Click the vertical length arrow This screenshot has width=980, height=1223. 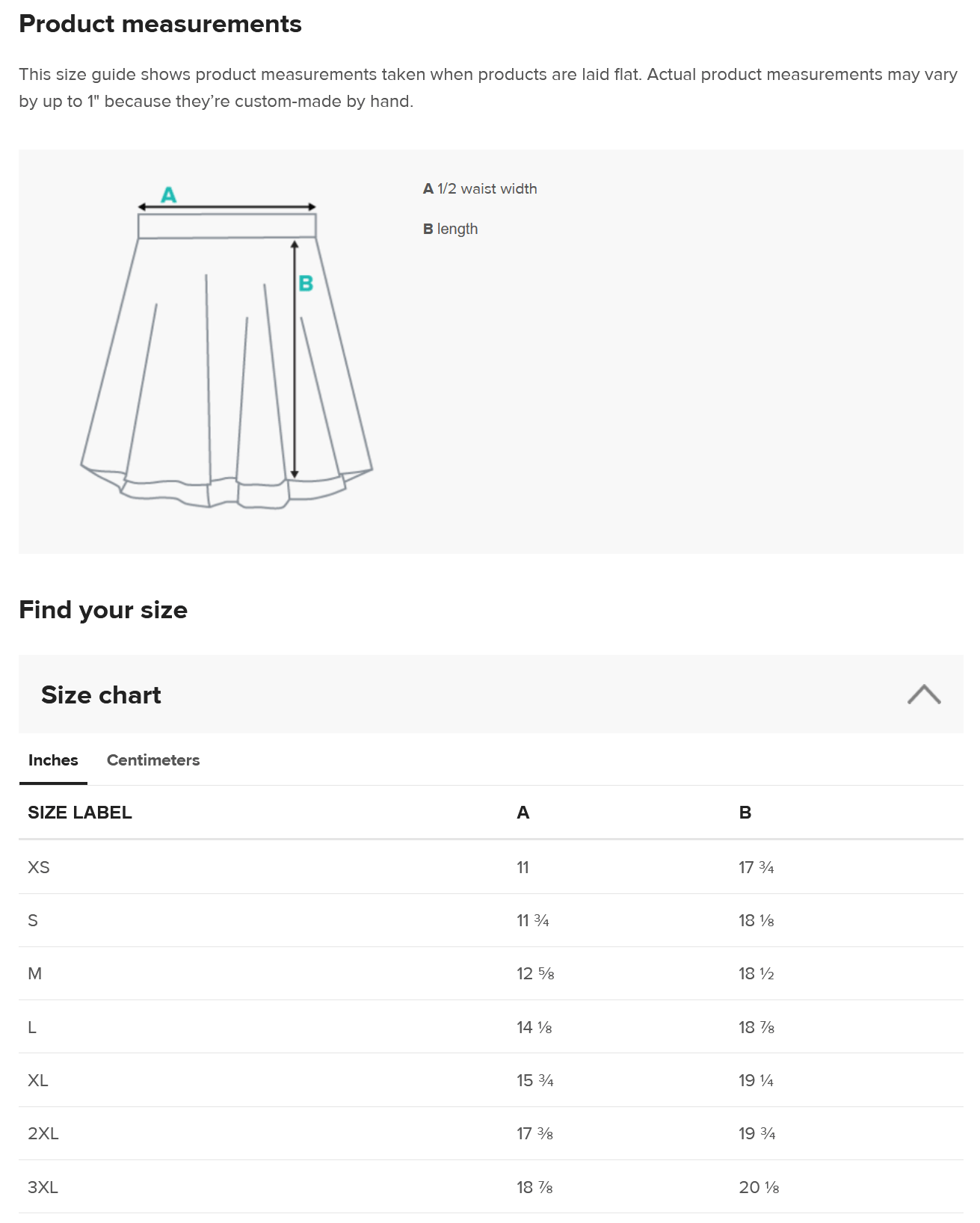(x=295, y=359)
